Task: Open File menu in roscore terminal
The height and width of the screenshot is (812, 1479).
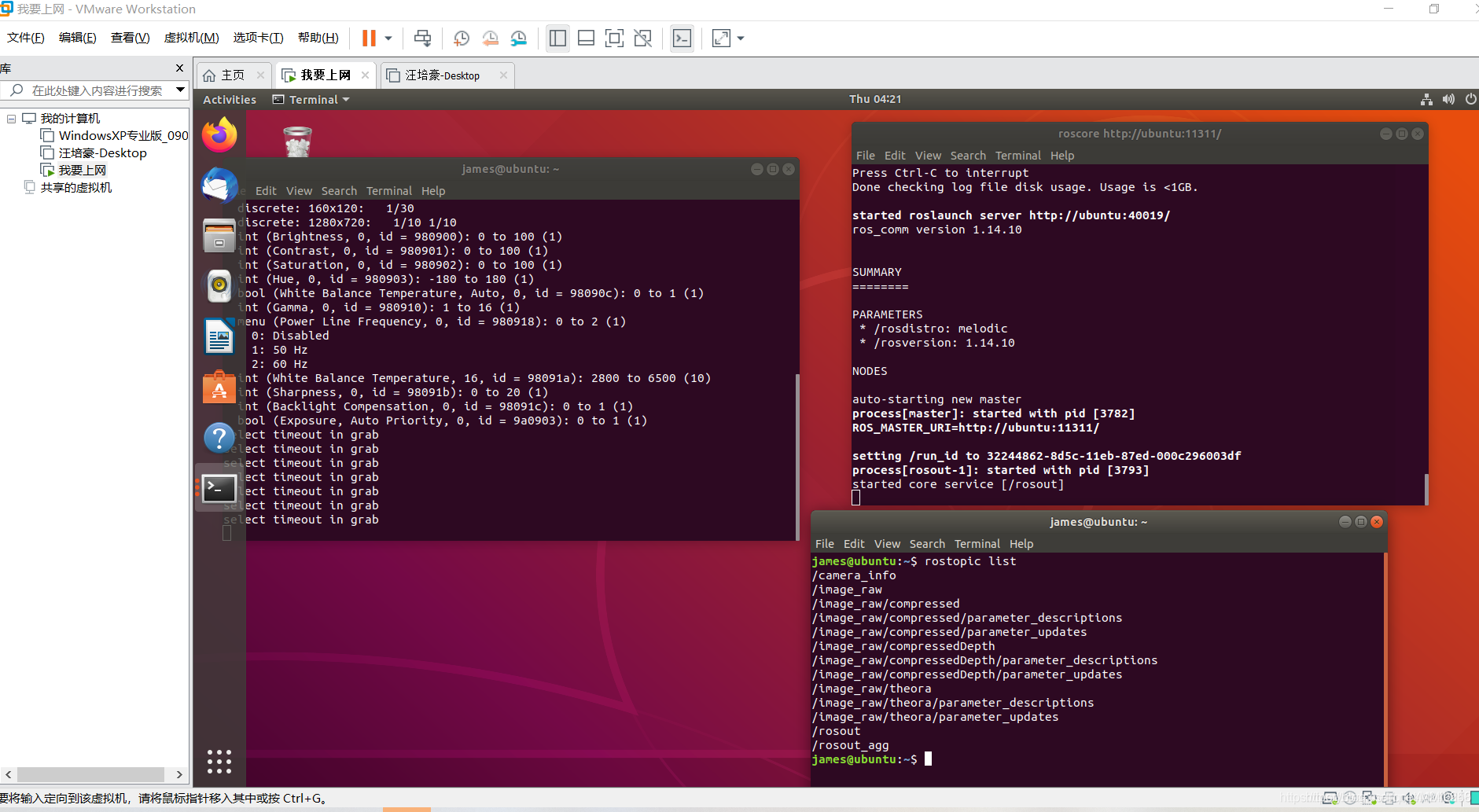Action: 865,156
